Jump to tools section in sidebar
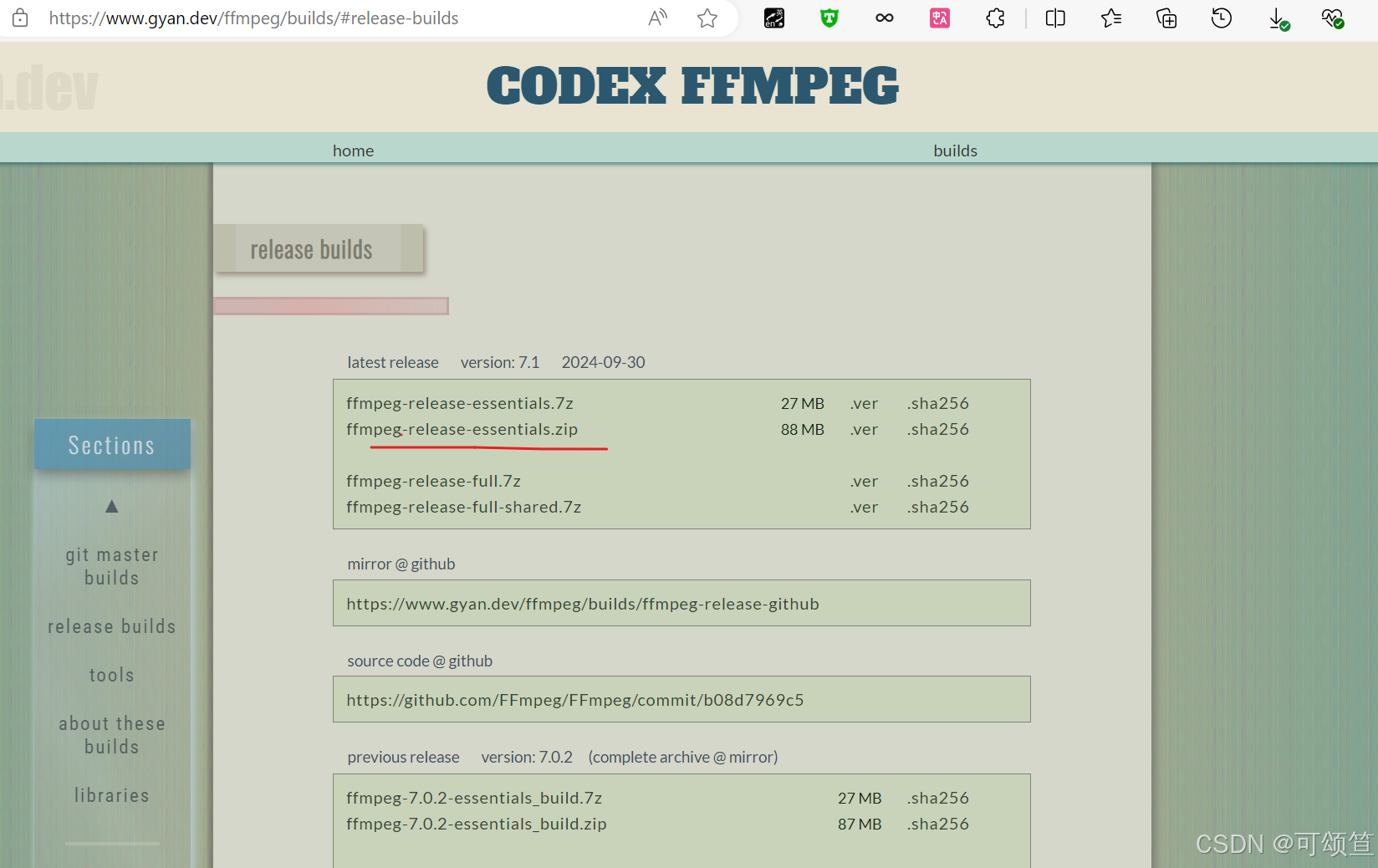This screenshot has width=1378, height=868. (112, 675)
